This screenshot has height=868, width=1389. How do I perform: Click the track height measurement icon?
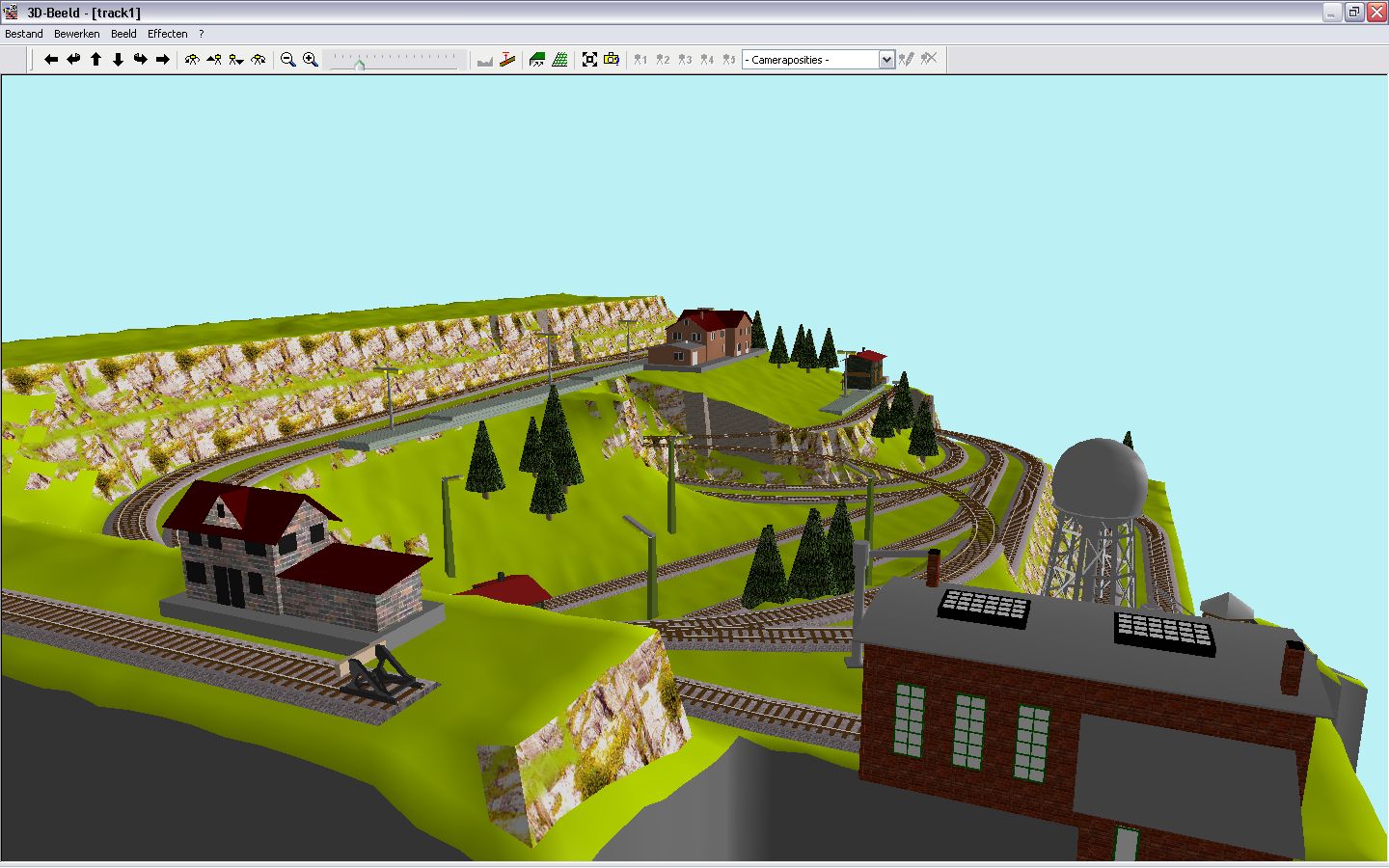(x=507, y=60)
